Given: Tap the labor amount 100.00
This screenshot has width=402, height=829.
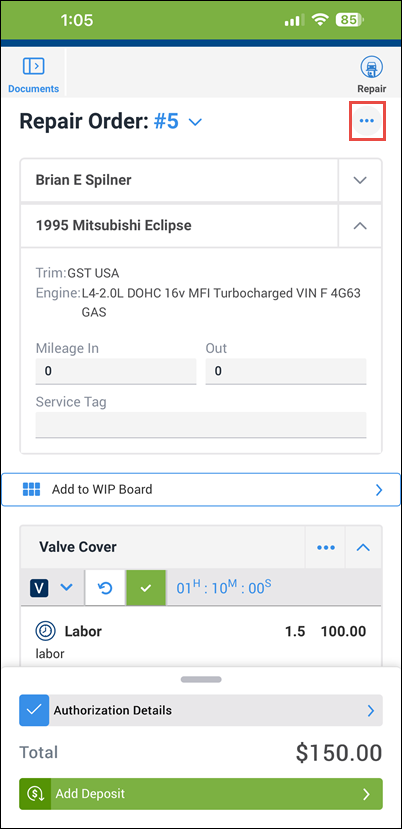Looking at the screenshot, I should pyautogui.click(x=343, y=631).
